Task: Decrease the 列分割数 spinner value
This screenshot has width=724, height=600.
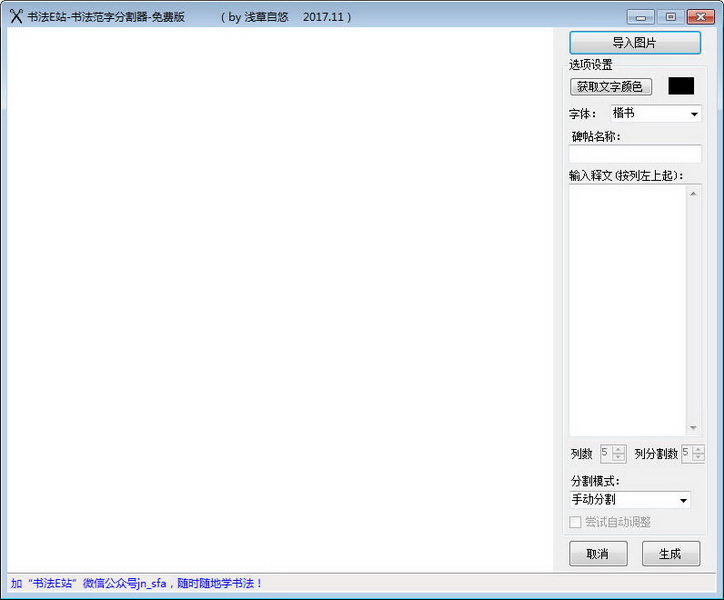Action: pos(699,457)
